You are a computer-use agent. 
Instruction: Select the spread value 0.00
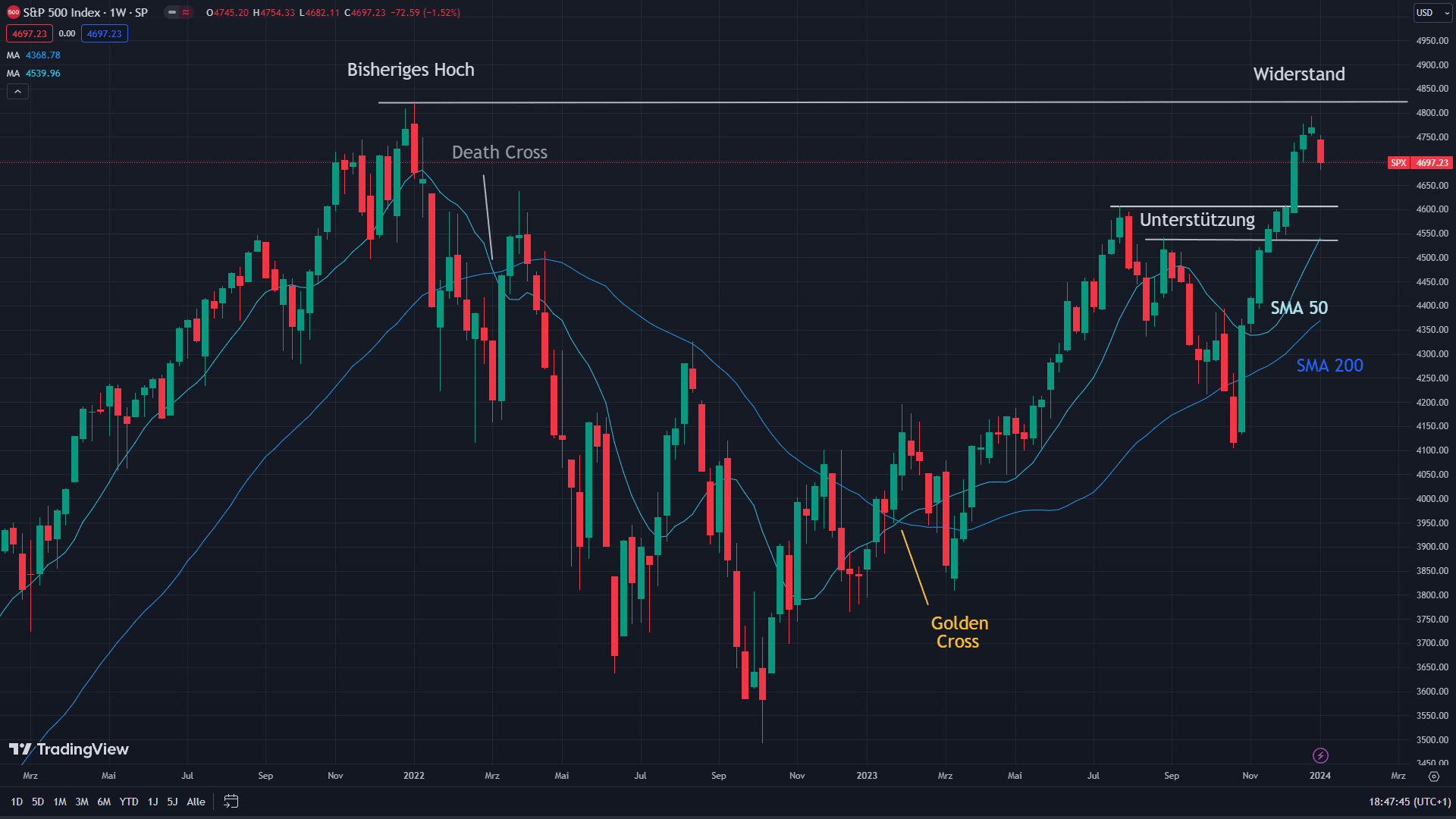point(67,34)
